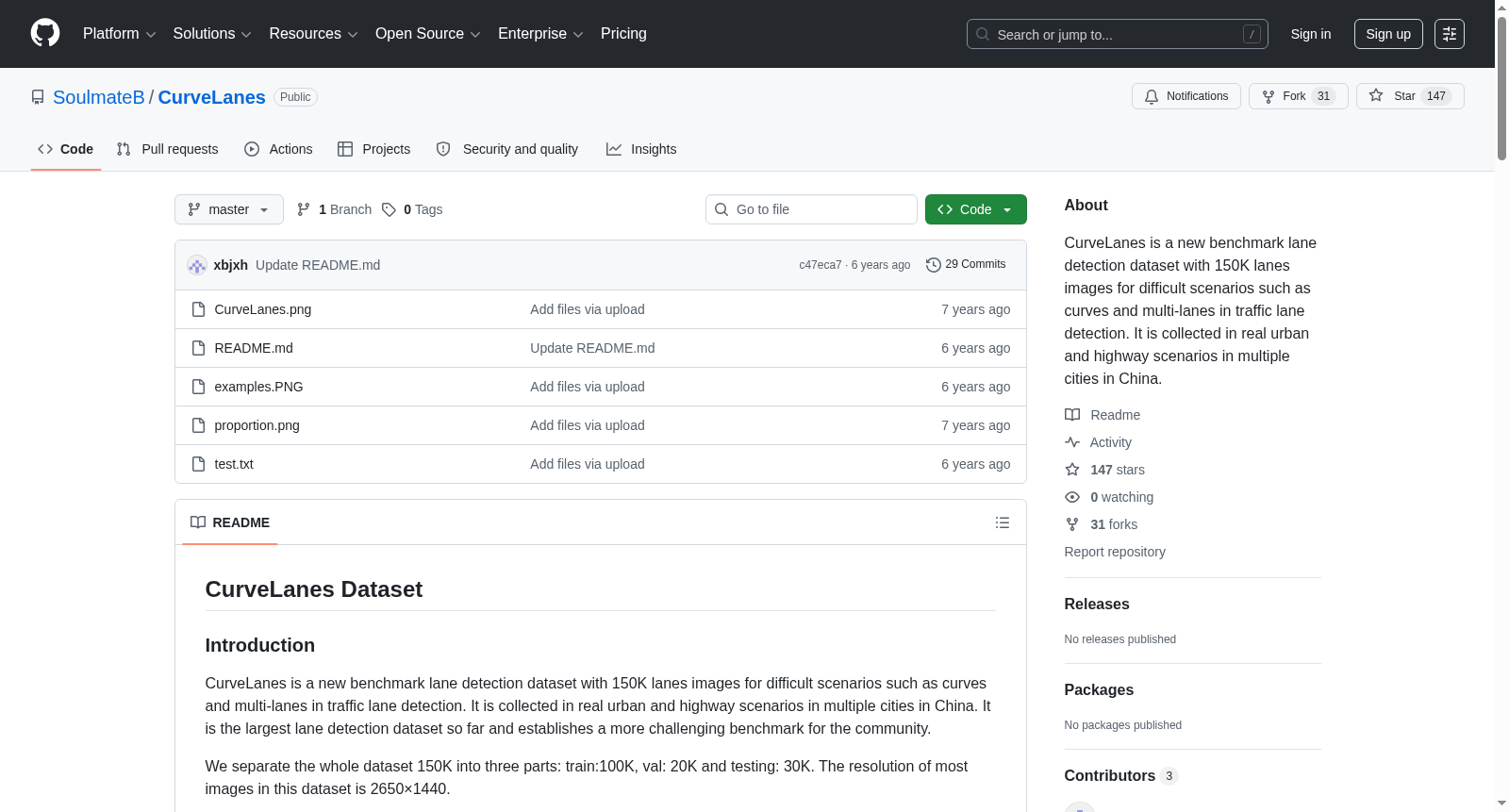Click the Sign in link
The width and height of the screenshot is (1509, 812).
(1311, 34)
